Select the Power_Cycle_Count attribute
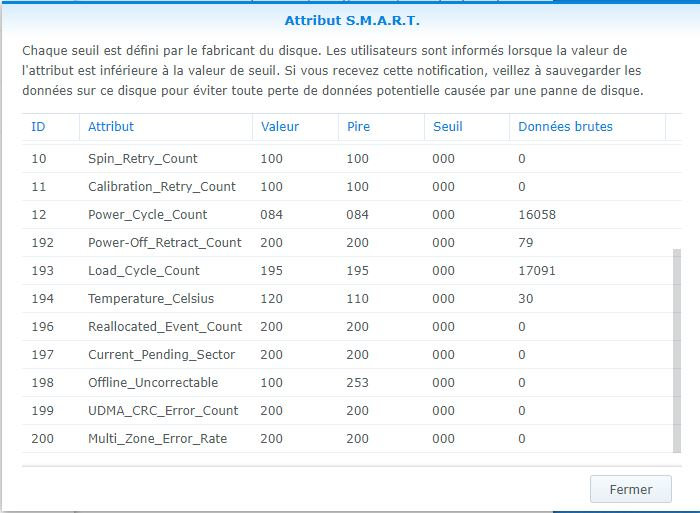 click(x=147, y=215)
